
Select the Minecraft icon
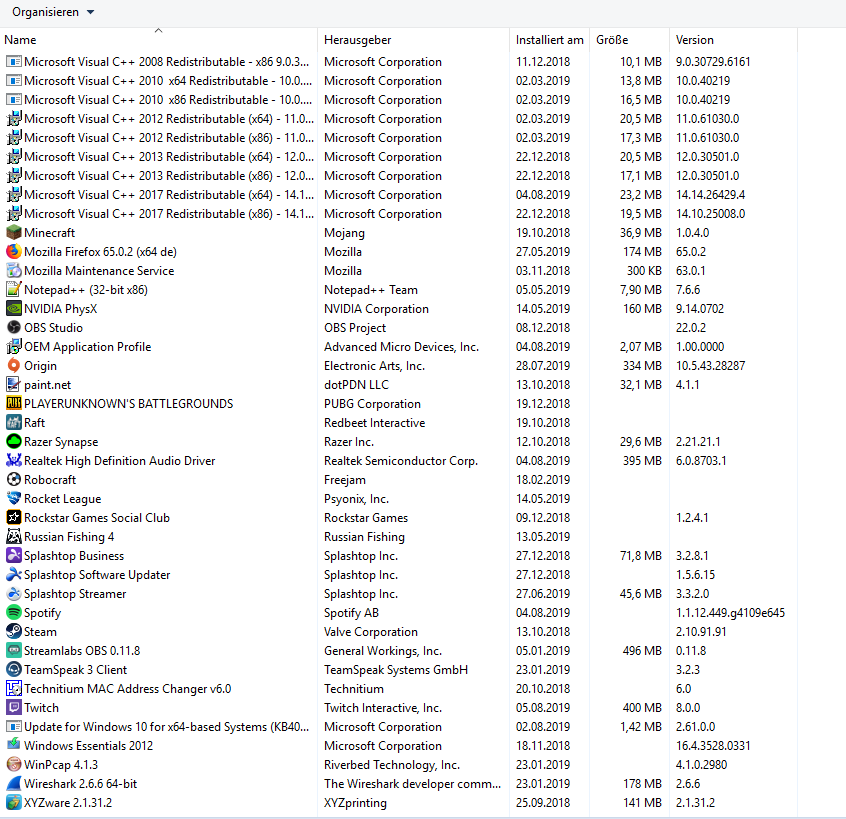tap(13, 233)
